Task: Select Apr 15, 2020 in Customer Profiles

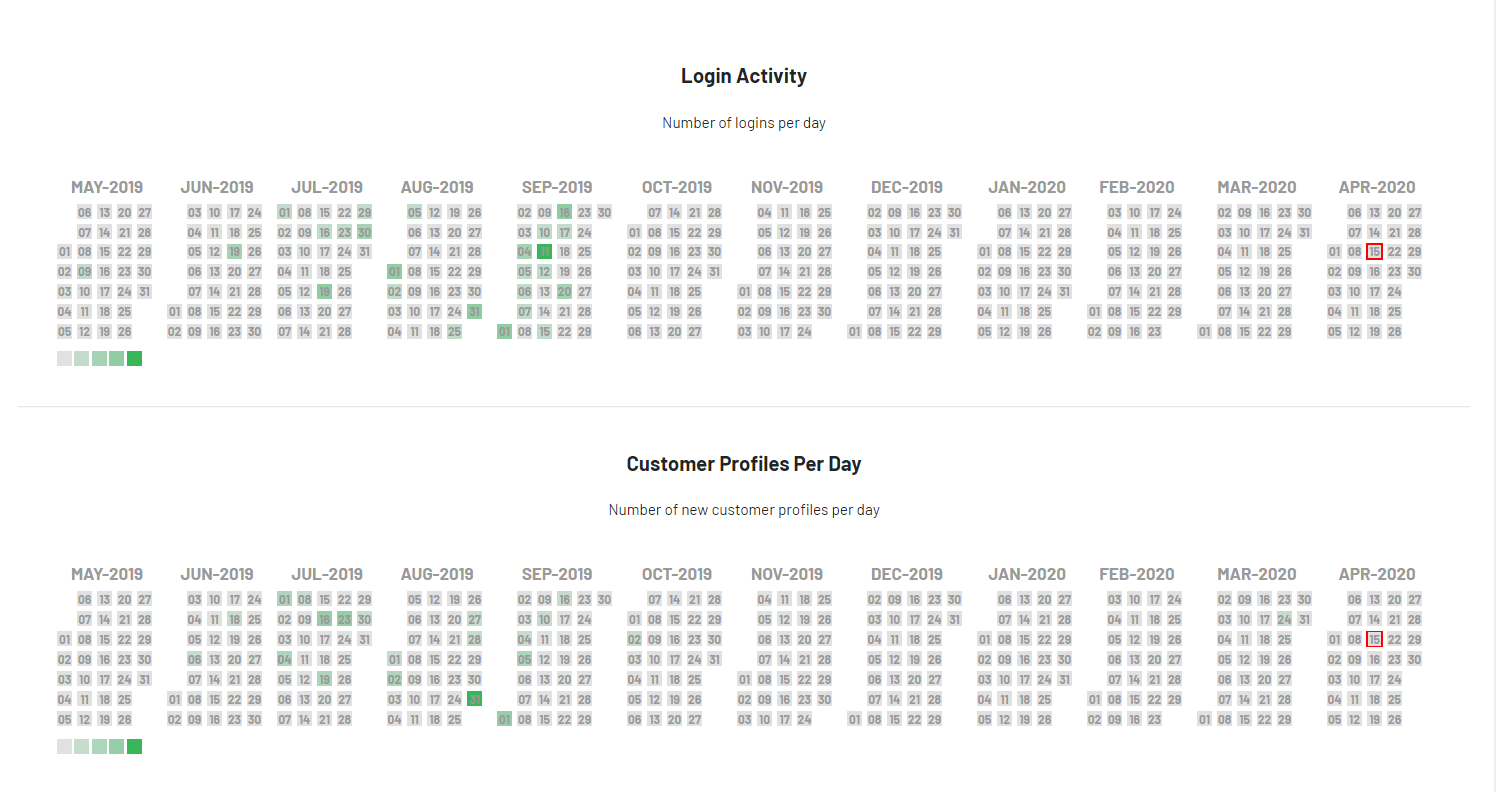Action: [1374, 639]
